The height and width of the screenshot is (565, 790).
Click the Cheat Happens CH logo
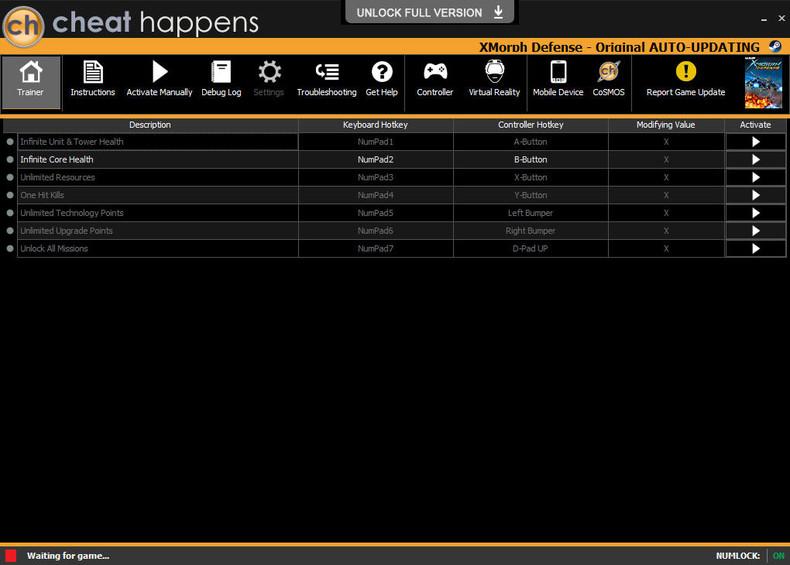[23, 25]
